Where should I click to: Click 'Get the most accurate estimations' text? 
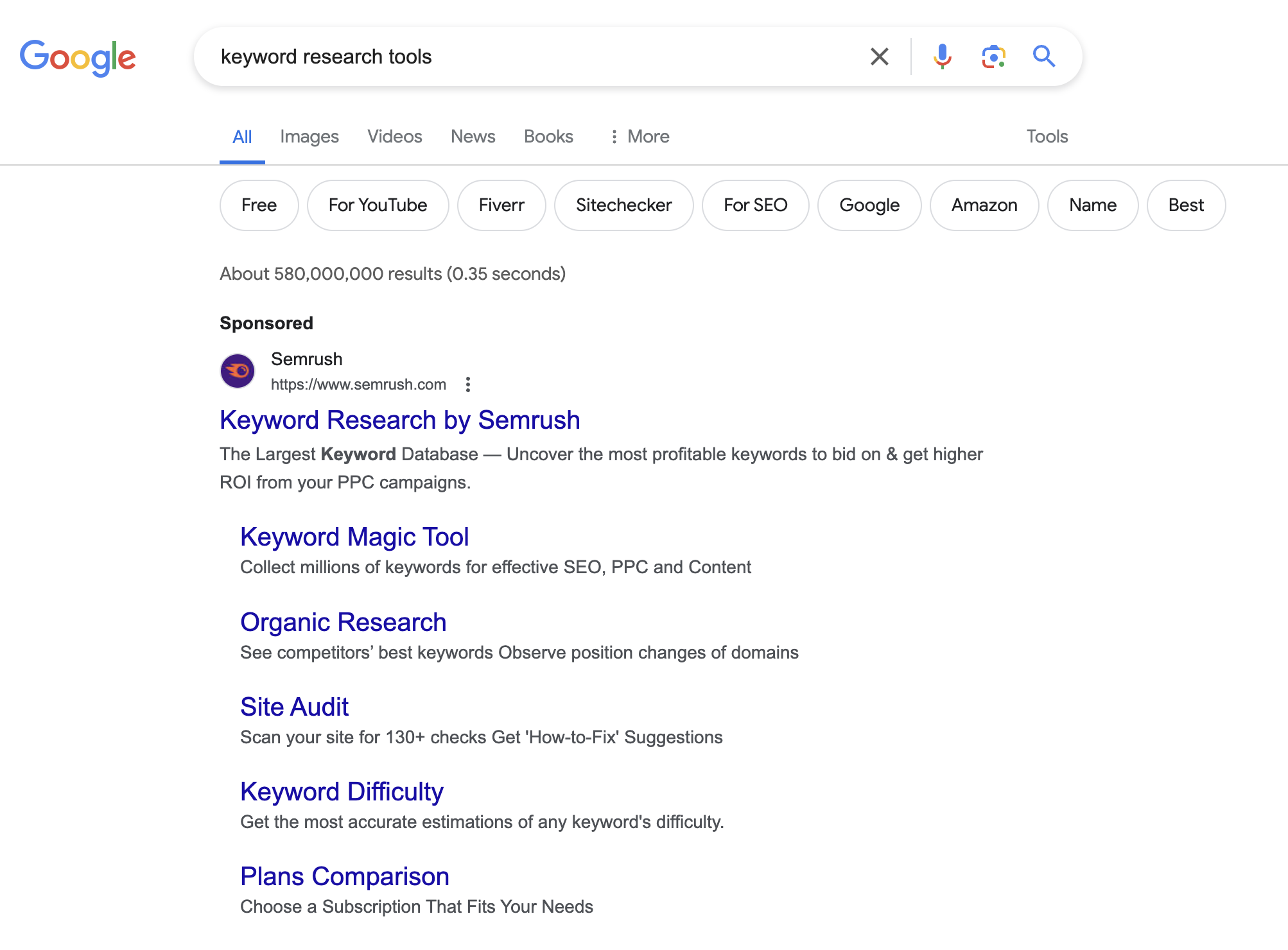click(x=482, y=822)
